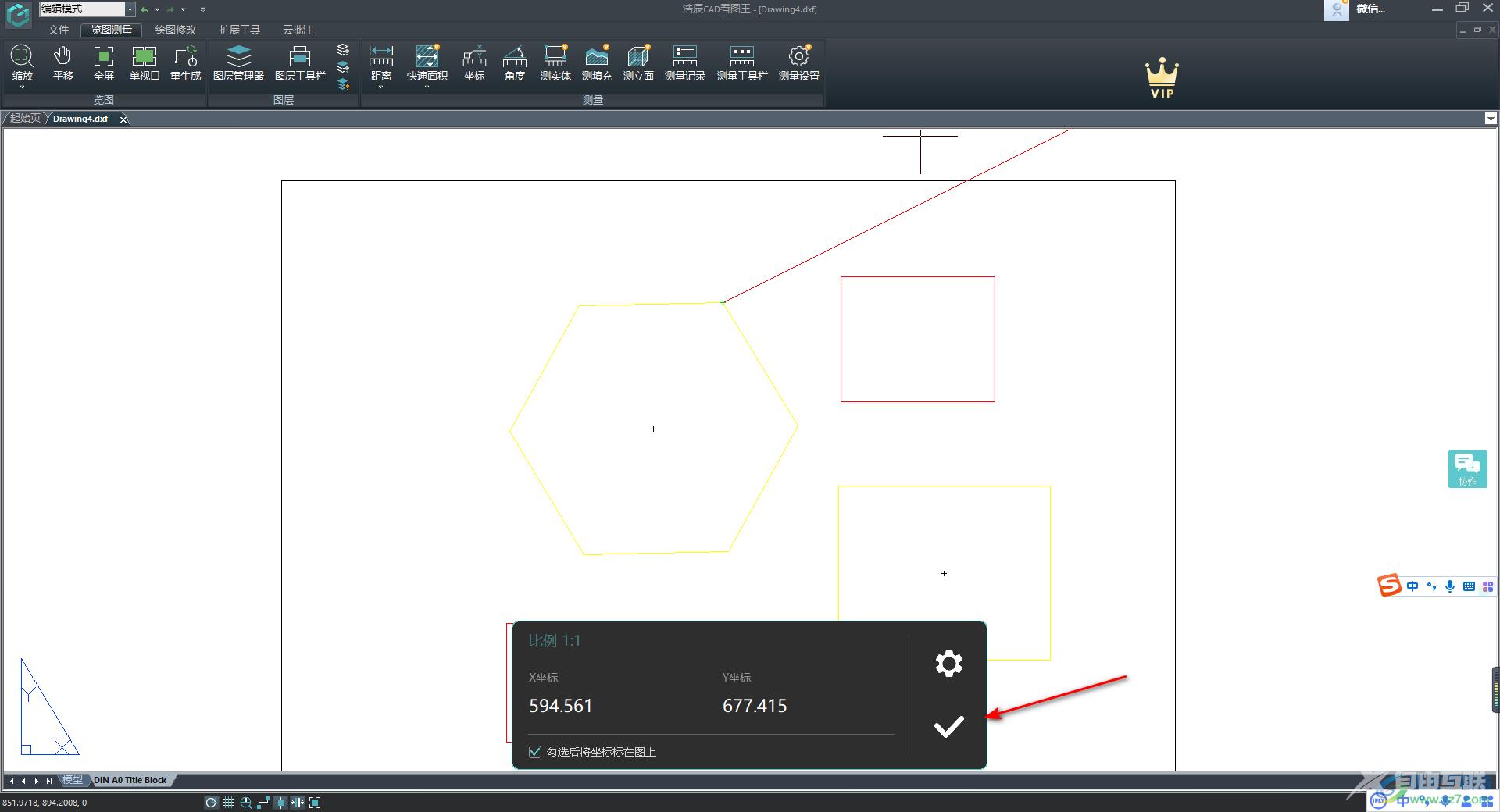Click 重生成 to regenerate the drawing
Screen dimensions: 1500x812
pos(185,62)
